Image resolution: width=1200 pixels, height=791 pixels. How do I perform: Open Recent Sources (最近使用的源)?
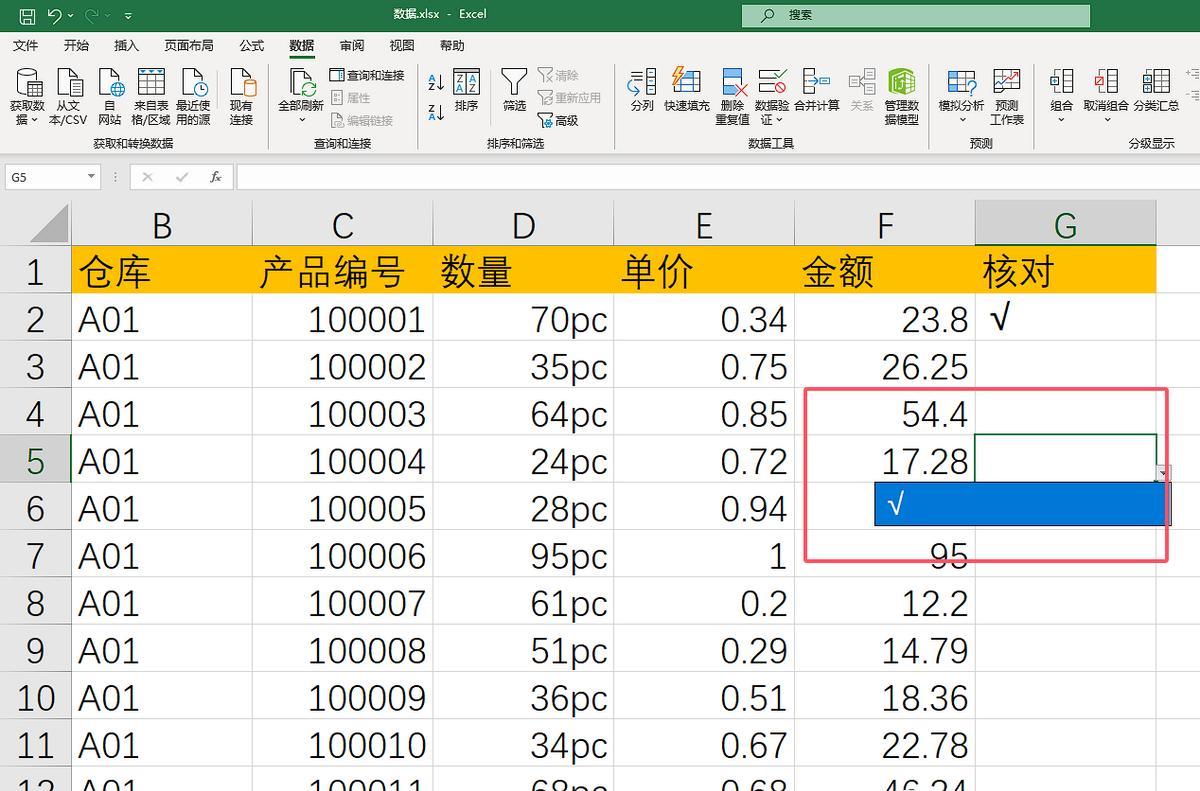[193, 97]
